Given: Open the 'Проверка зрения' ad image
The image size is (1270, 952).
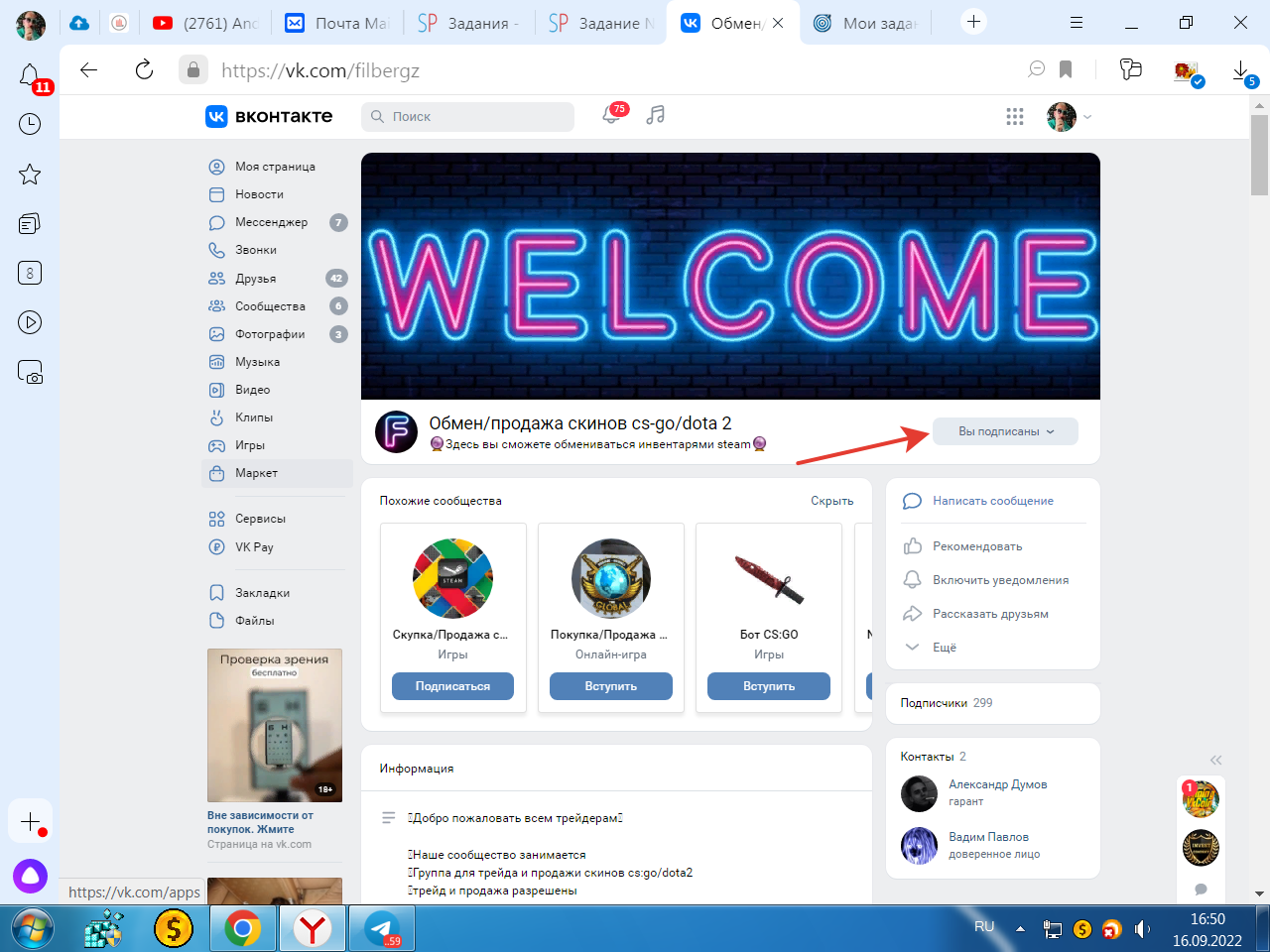Looking at the screenshot, I should tap(275, 725).
